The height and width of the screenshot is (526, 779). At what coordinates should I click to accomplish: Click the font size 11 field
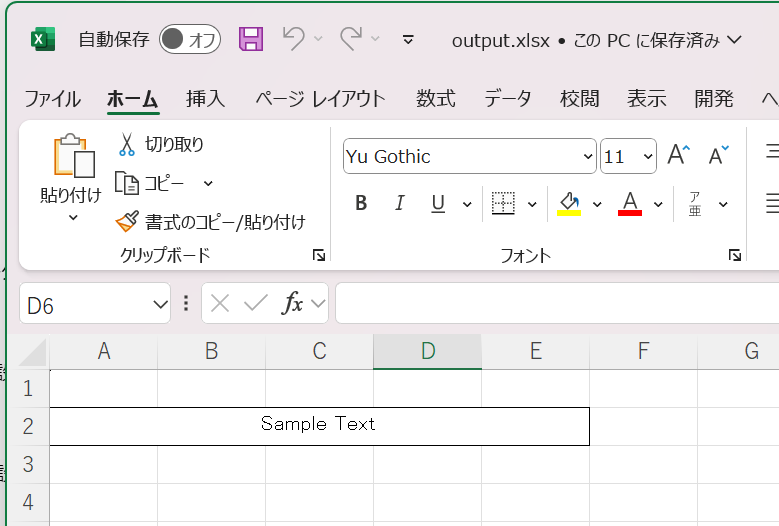620,156
